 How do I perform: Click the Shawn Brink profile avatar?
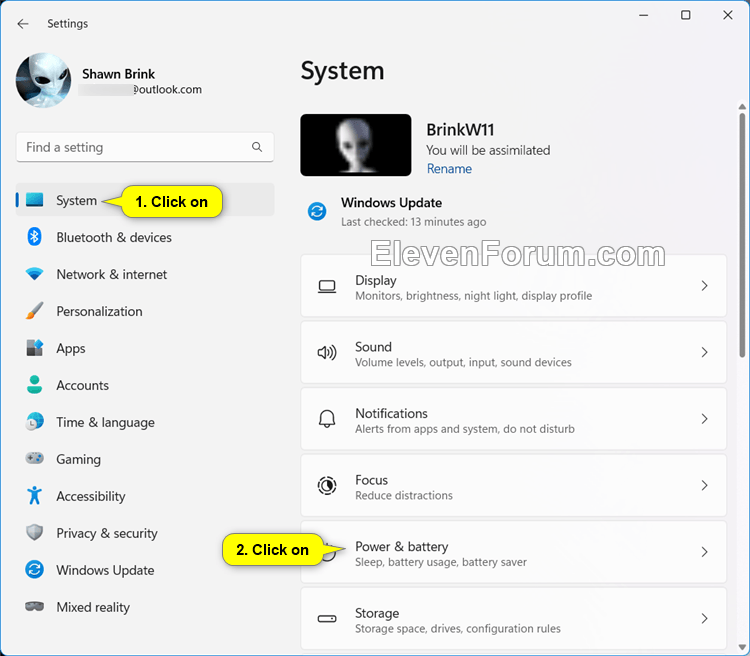43,80
